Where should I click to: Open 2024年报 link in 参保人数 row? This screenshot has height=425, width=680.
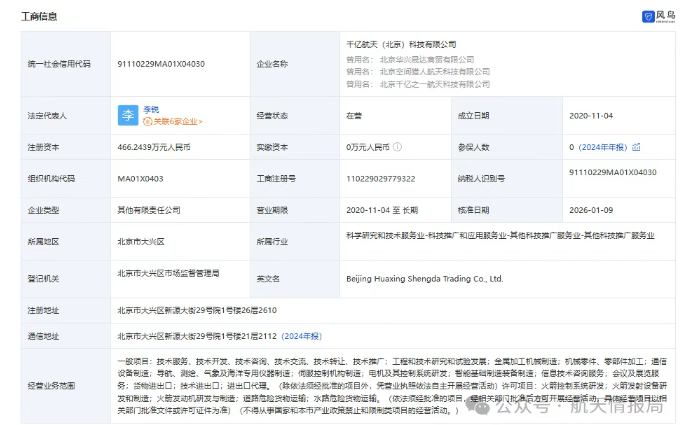[x=603, y=147]
